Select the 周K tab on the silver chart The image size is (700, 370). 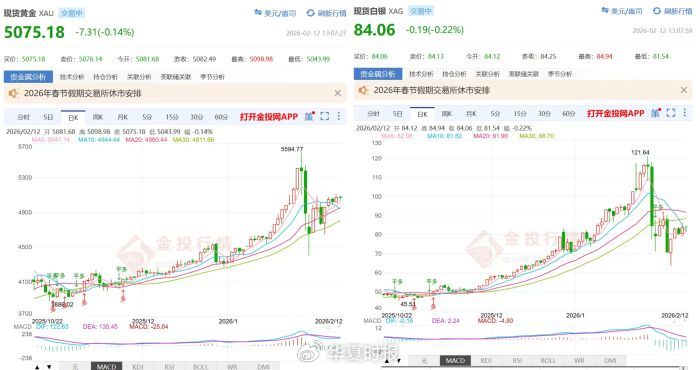point(447,114)
